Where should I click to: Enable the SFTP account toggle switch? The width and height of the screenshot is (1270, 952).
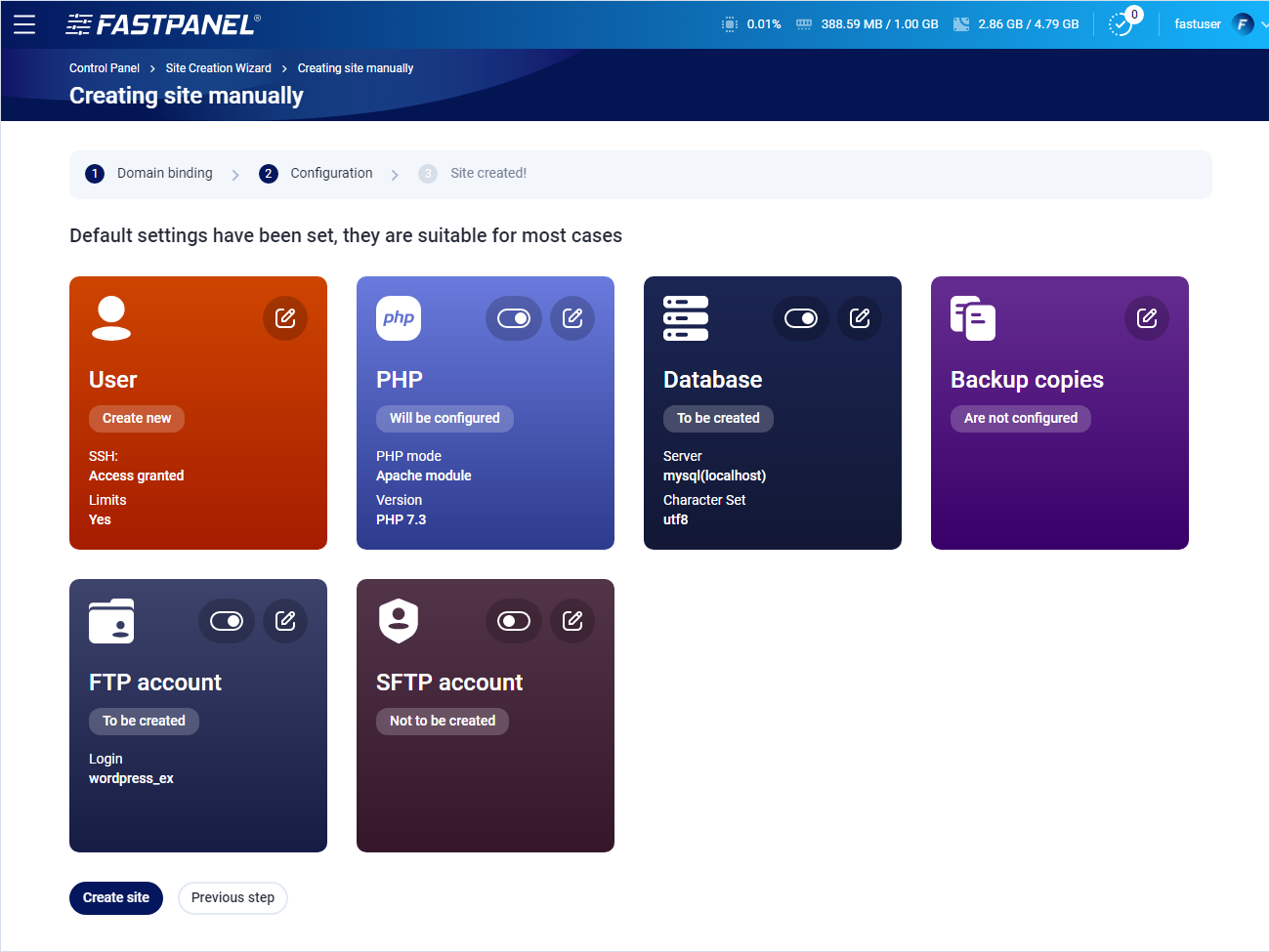click(x=514, y=621)
